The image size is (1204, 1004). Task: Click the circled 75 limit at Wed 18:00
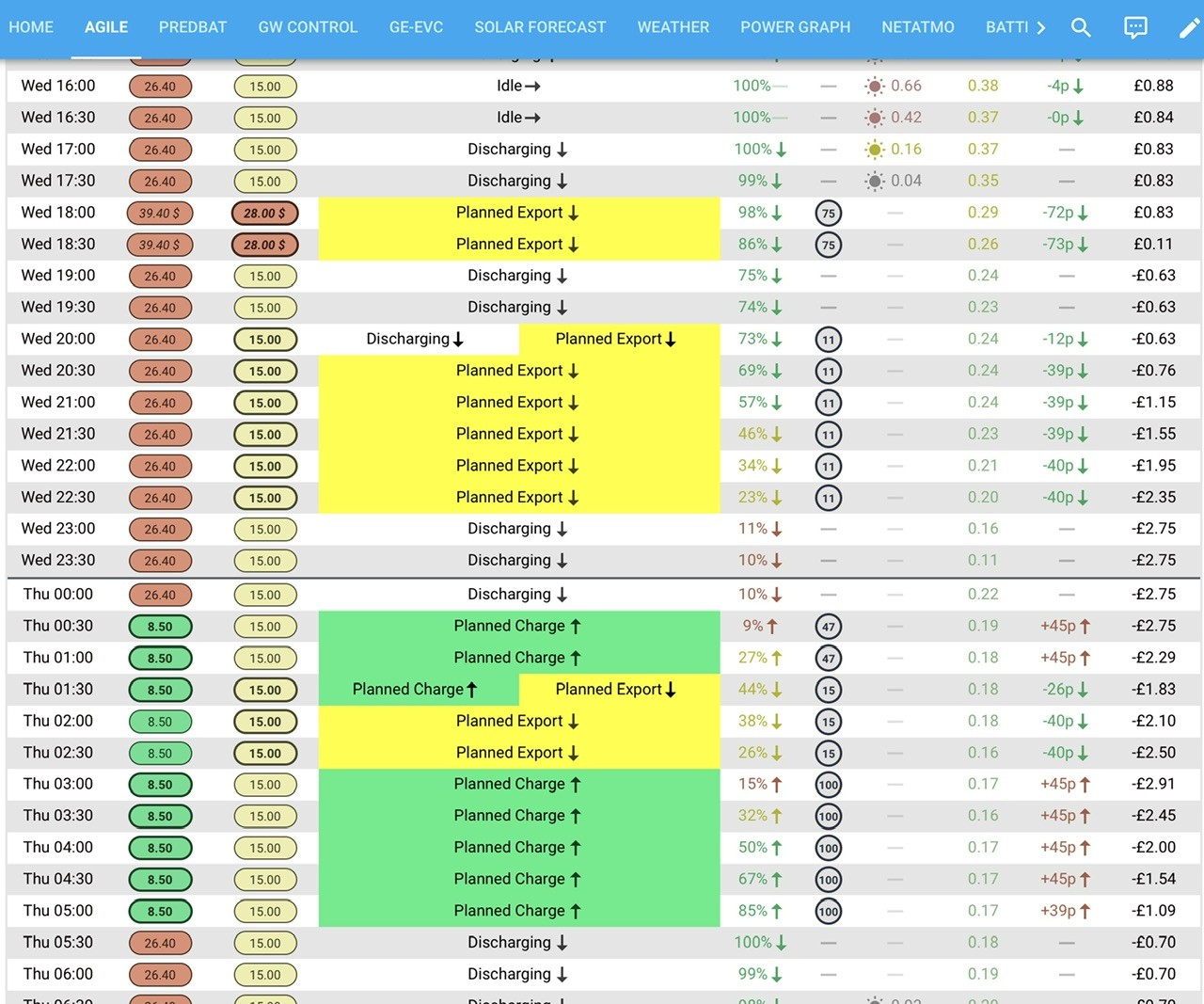(x=828, y=213)
